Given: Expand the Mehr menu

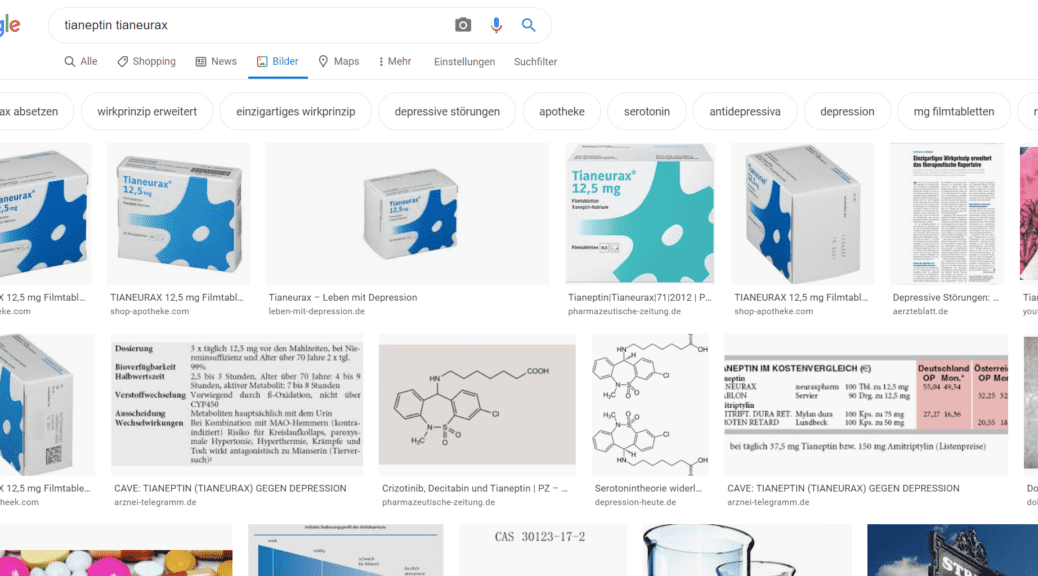Looking at the screenshot, I should coord(395,62).
